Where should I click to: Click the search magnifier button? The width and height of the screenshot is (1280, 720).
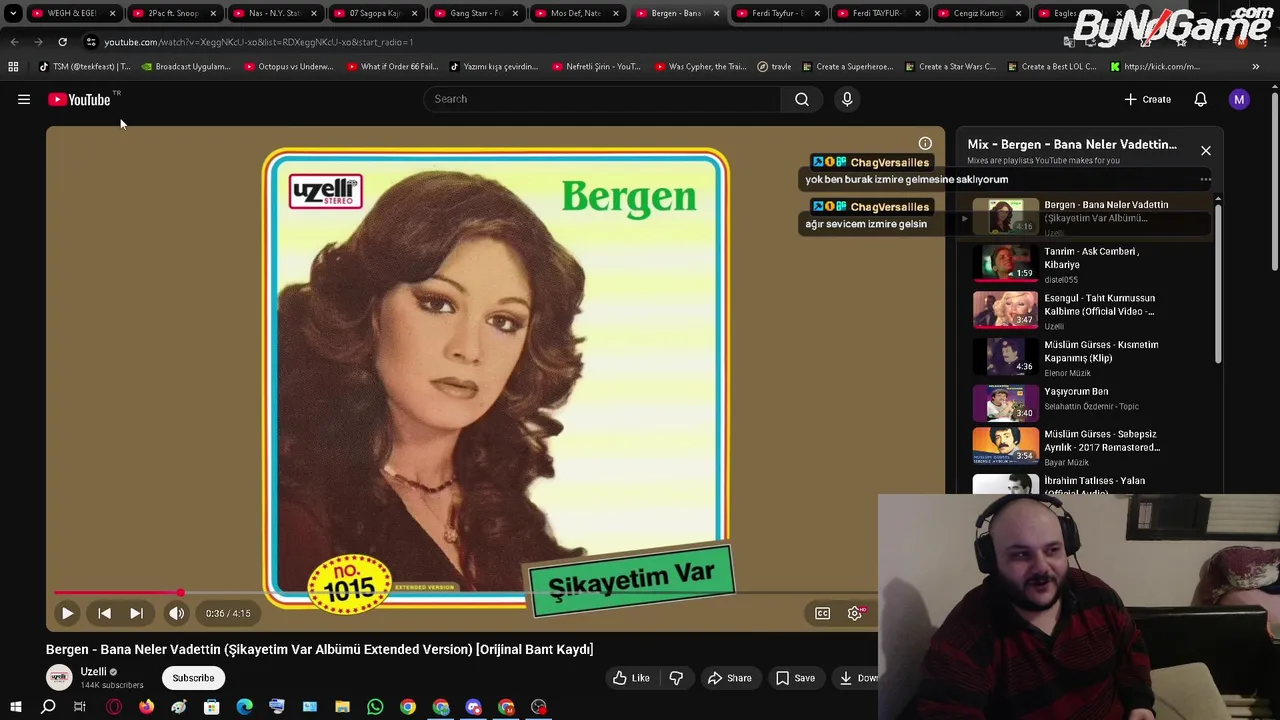point(802,99)
